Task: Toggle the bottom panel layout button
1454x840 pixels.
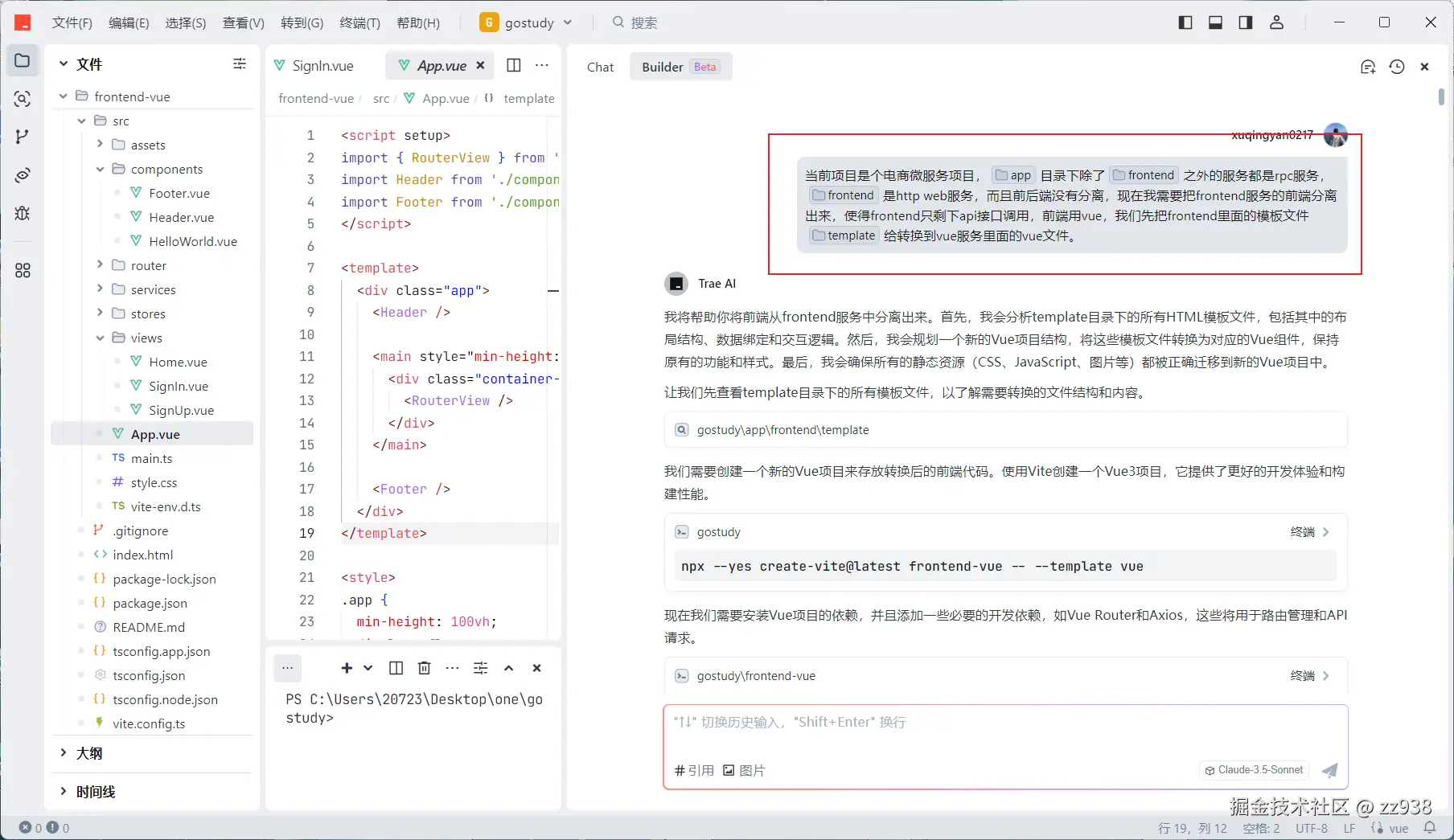Action: tap(1215, 23)
